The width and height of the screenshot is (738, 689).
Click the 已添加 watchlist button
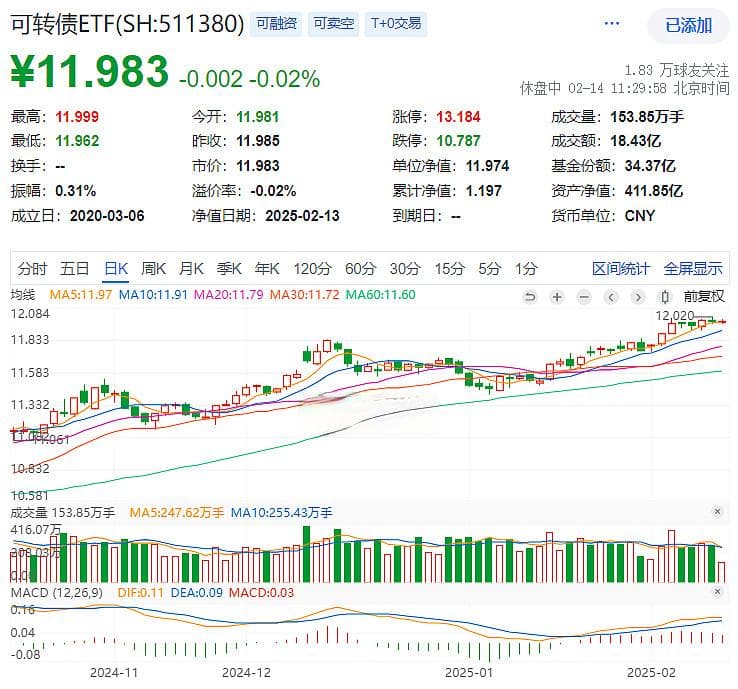point(688,25)
